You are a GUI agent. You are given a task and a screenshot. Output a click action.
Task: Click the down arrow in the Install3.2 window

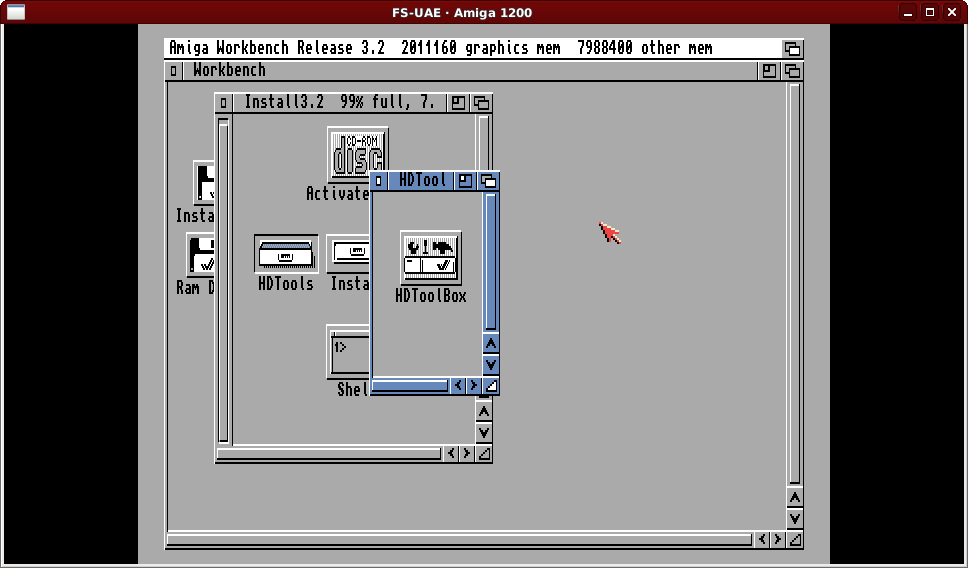point(484,433)
